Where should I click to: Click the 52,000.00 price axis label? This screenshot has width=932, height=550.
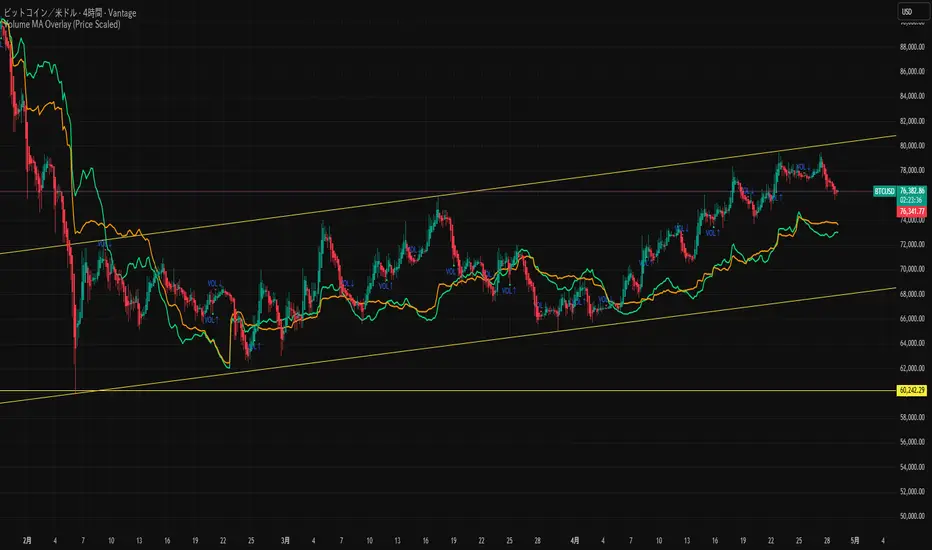(912, 492)
